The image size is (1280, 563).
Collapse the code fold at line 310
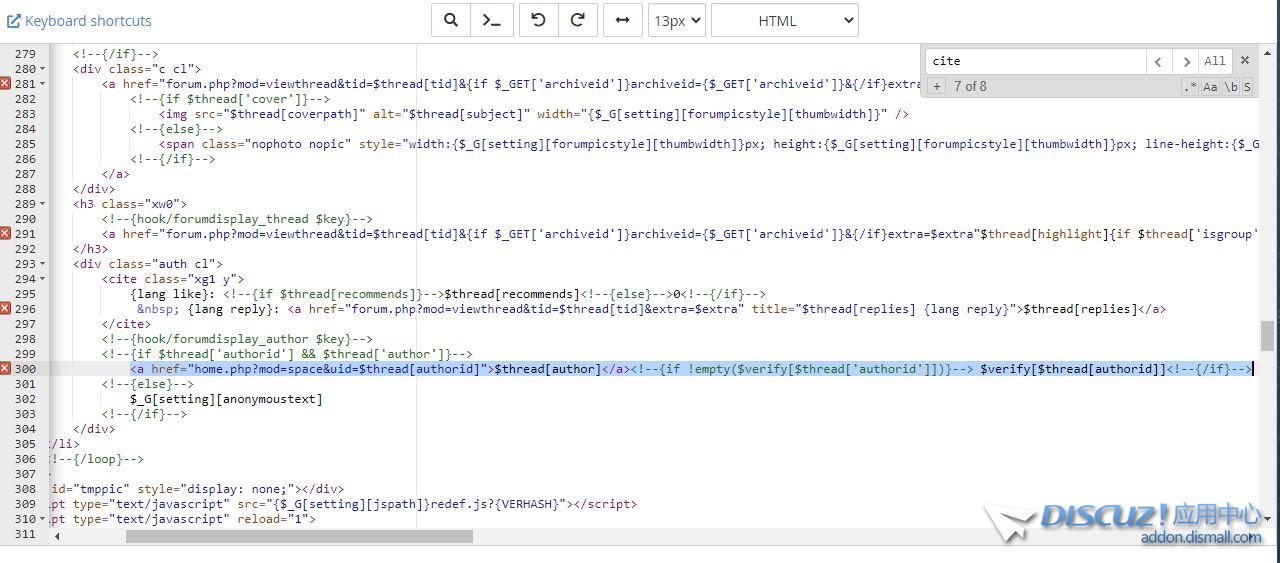coord(42,519)
